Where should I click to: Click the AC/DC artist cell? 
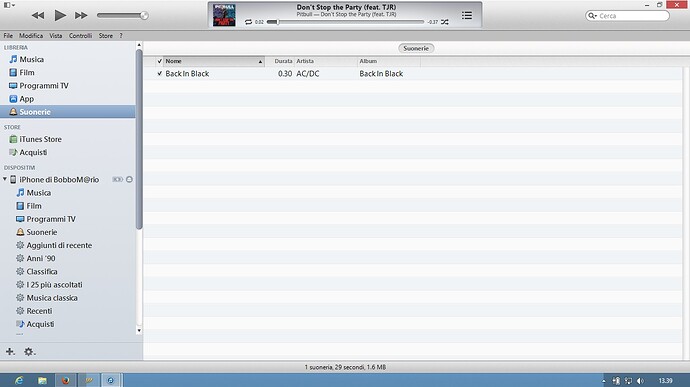(x=308, y=74)
